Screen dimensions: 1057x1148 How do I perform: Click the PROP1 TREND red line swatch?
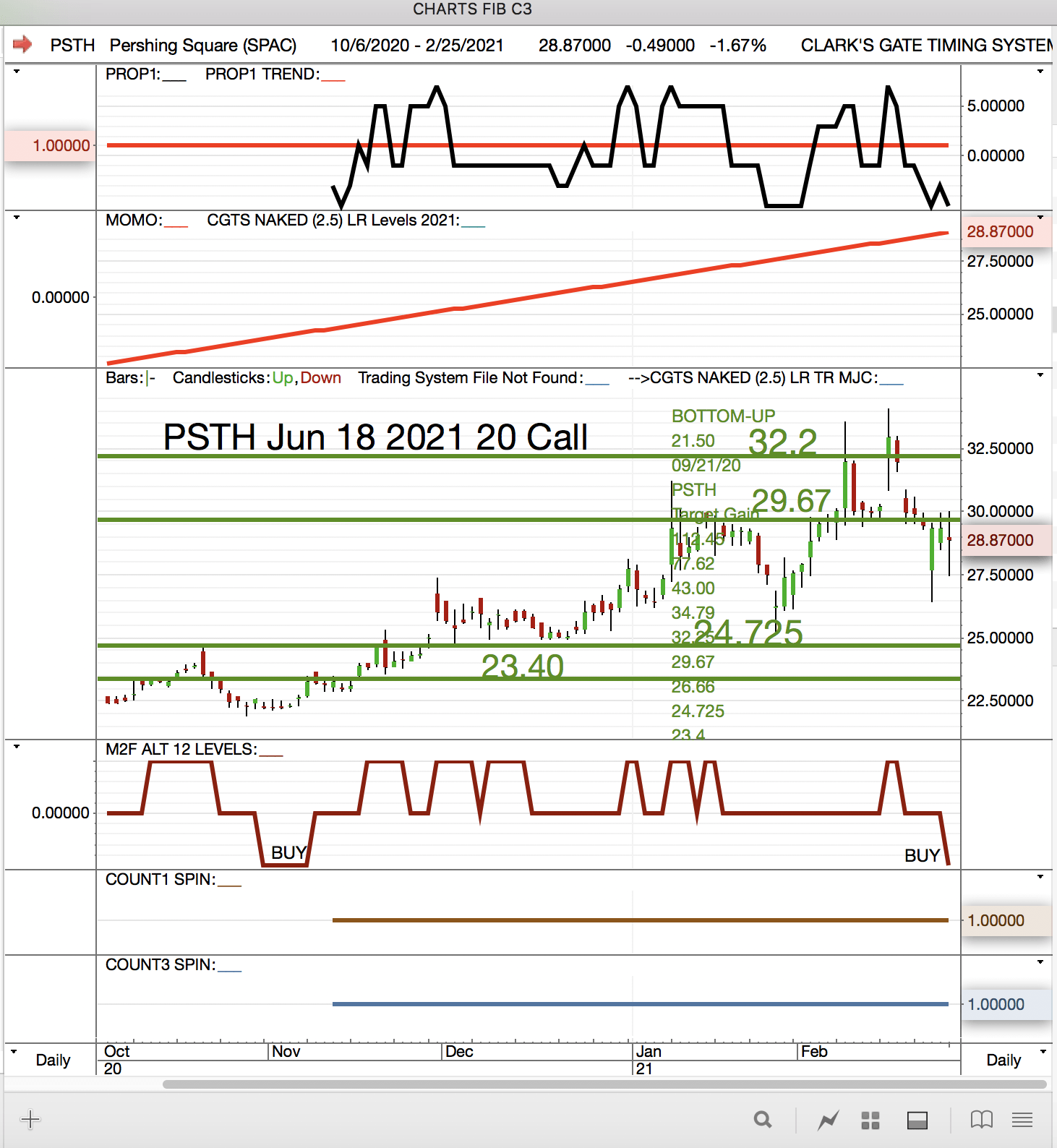[333, 80]
